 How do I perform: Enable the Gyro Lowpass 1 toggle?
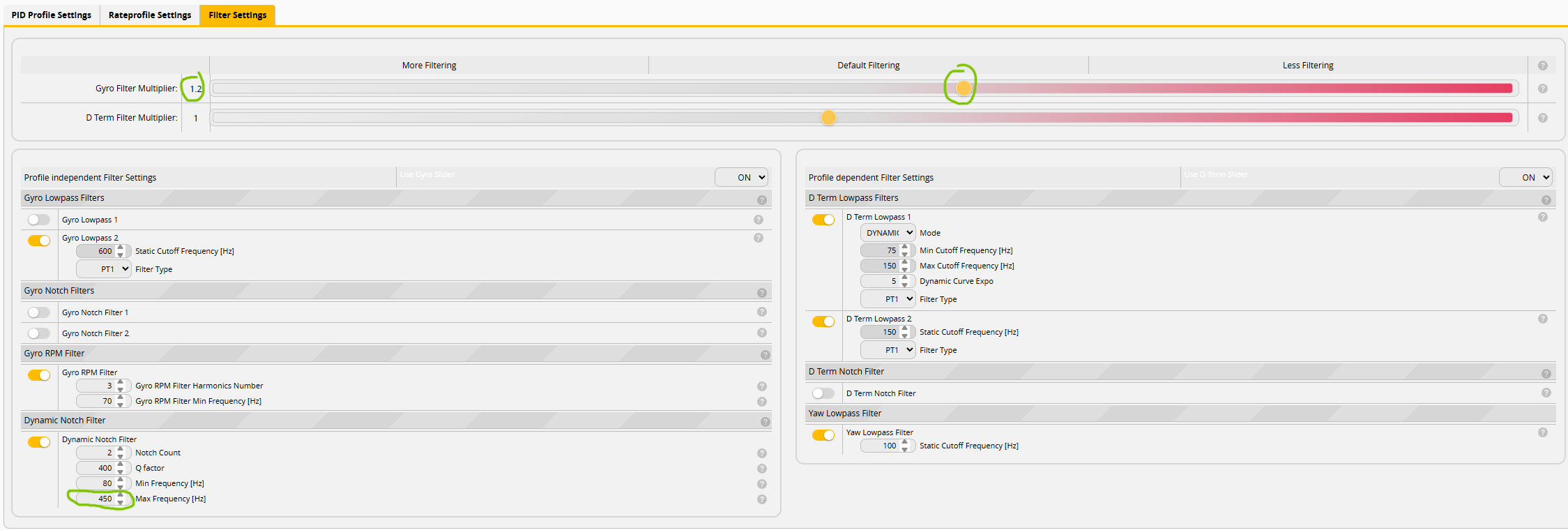coord(39,220)
